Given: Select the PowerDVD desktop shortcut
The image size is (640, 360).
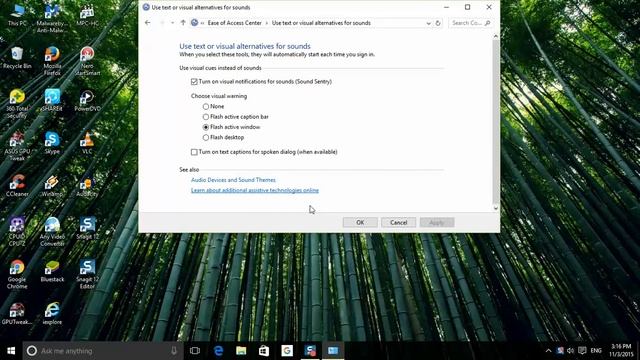Looking at the screenshot, I should (x=87, y=100).
